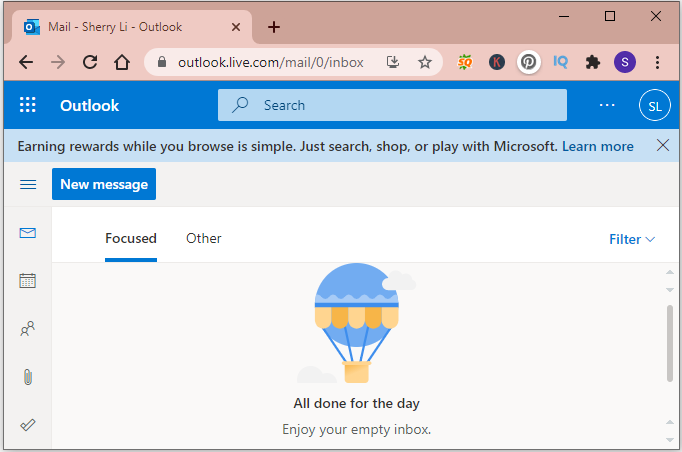Open Files paperclip icon in sidebar
This screenshot has height=452, width=682.
(x=28, y=377)
